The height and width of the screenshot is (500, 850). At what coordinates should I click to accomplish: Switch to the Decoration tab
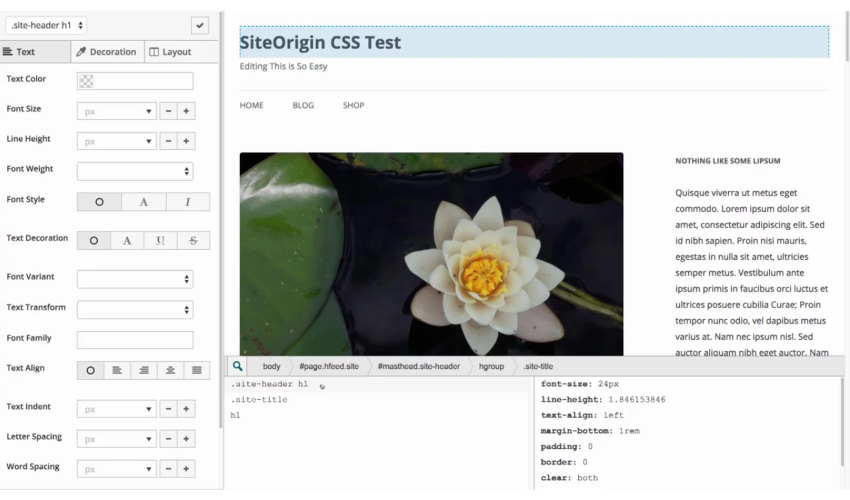pyautogui.click(x=107, y=52)
